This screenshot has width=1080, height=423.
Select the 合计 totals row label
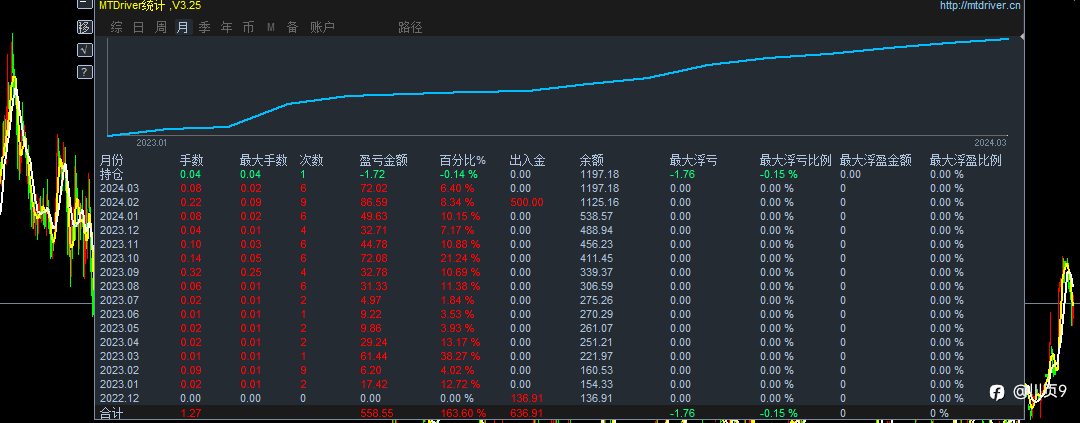point(112,413)
